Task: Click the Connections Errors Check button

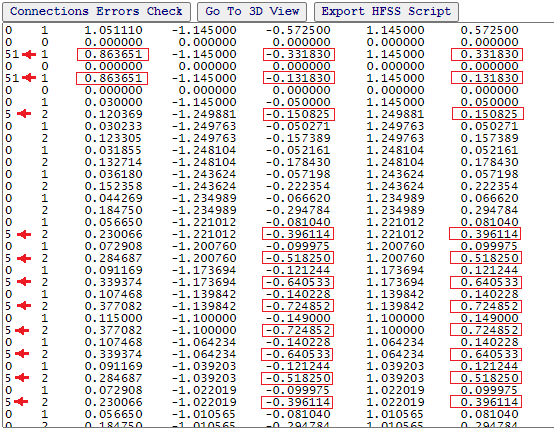Action: pyautogui.click(x=96, y=11)
